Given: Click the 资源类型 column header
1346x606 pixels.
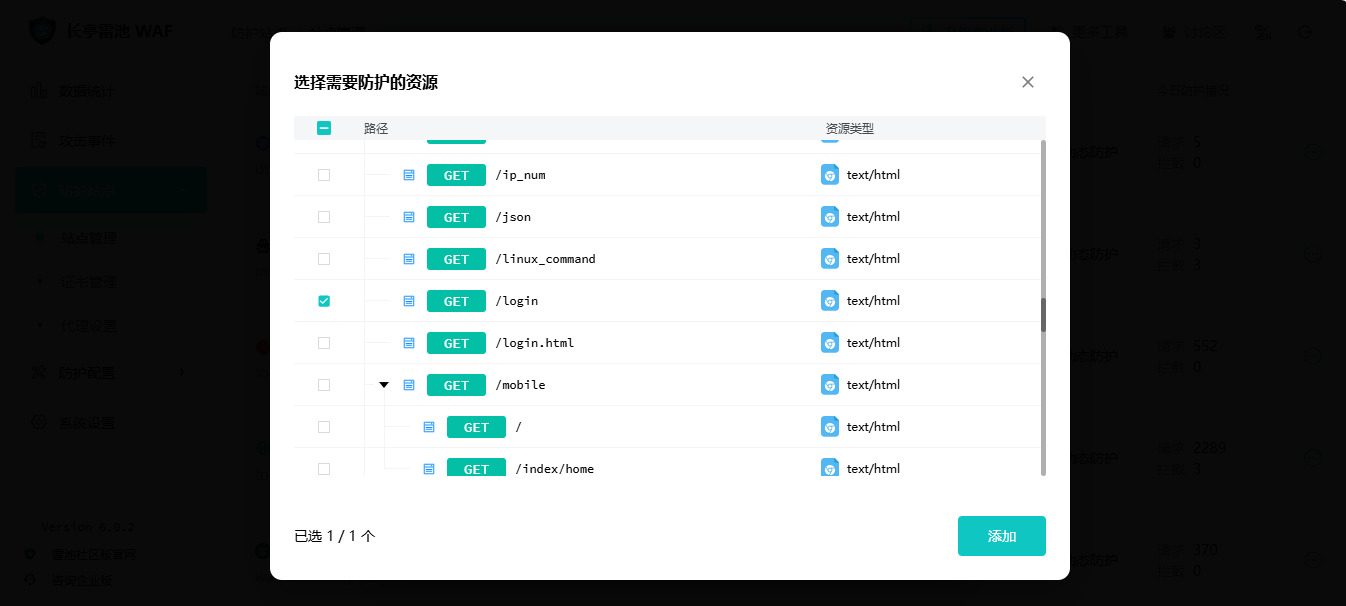Looking at the screenshot, I should [850, 129].
